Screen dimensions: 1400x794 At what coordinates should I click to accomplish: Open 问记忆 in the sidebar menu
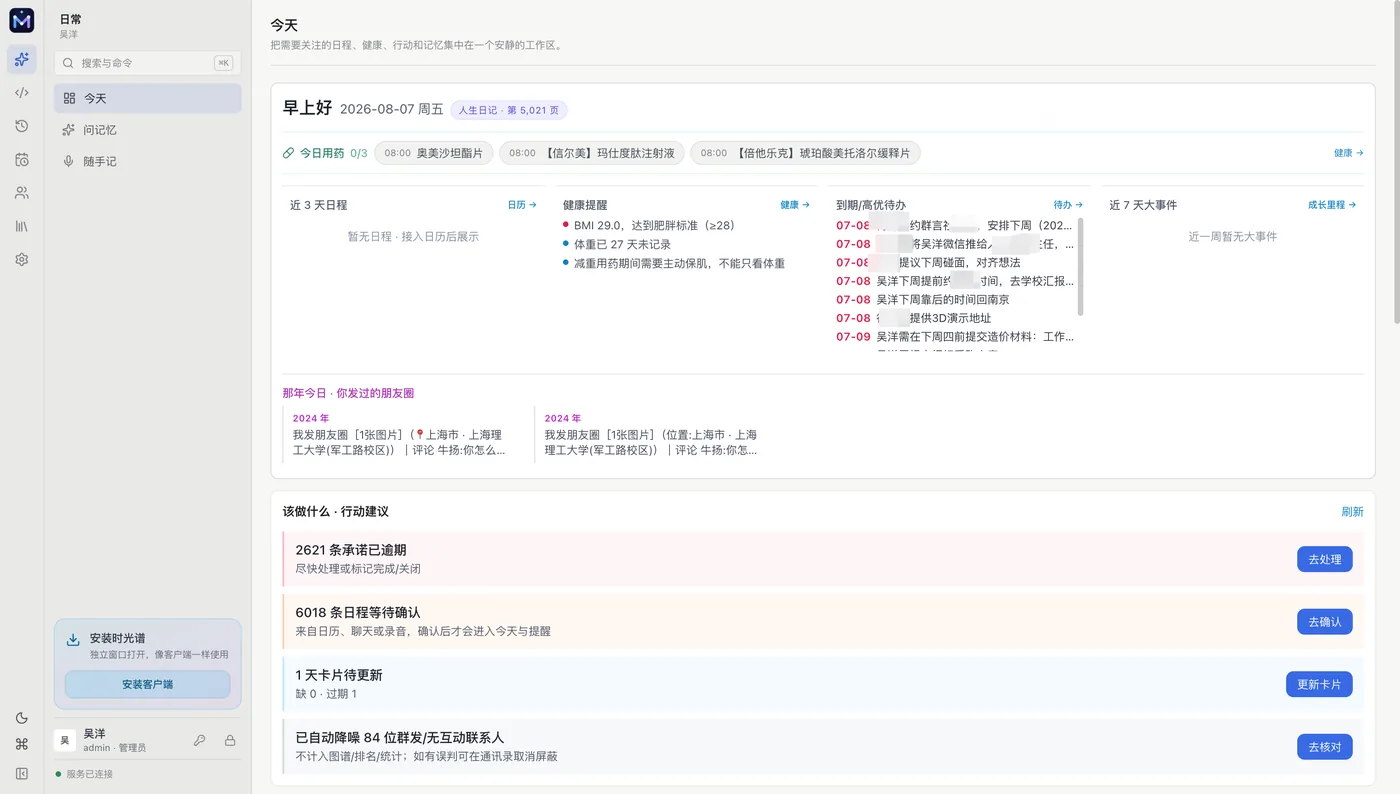148,130
